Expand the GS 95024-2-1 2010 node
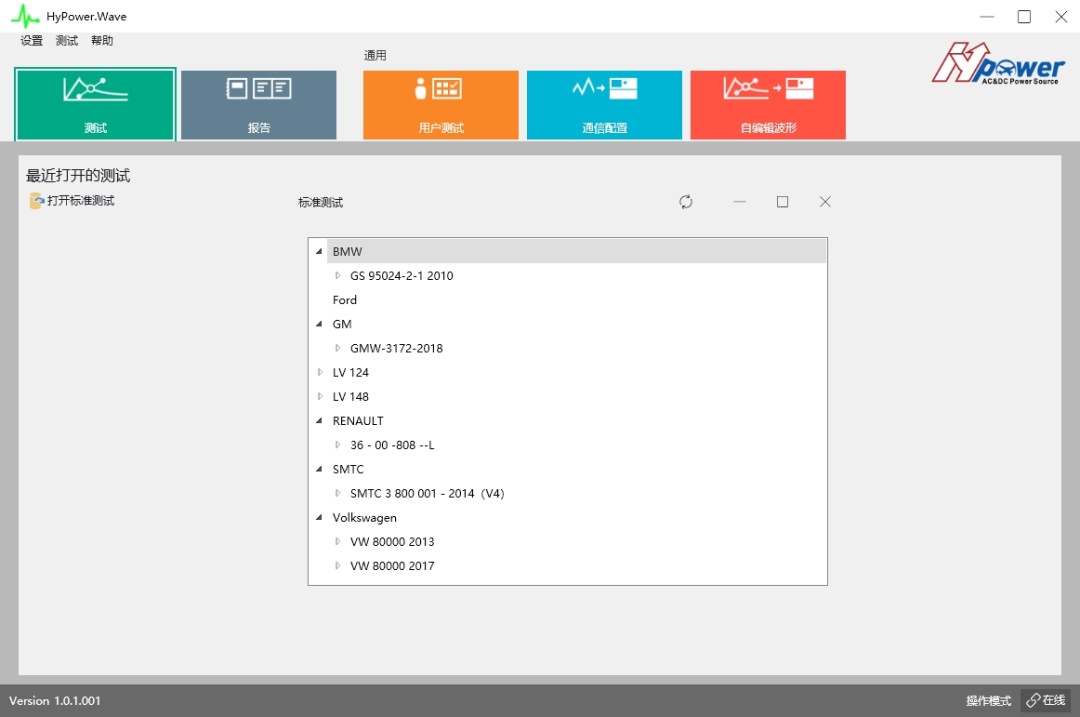1080x717 pixels. (338, 276)
